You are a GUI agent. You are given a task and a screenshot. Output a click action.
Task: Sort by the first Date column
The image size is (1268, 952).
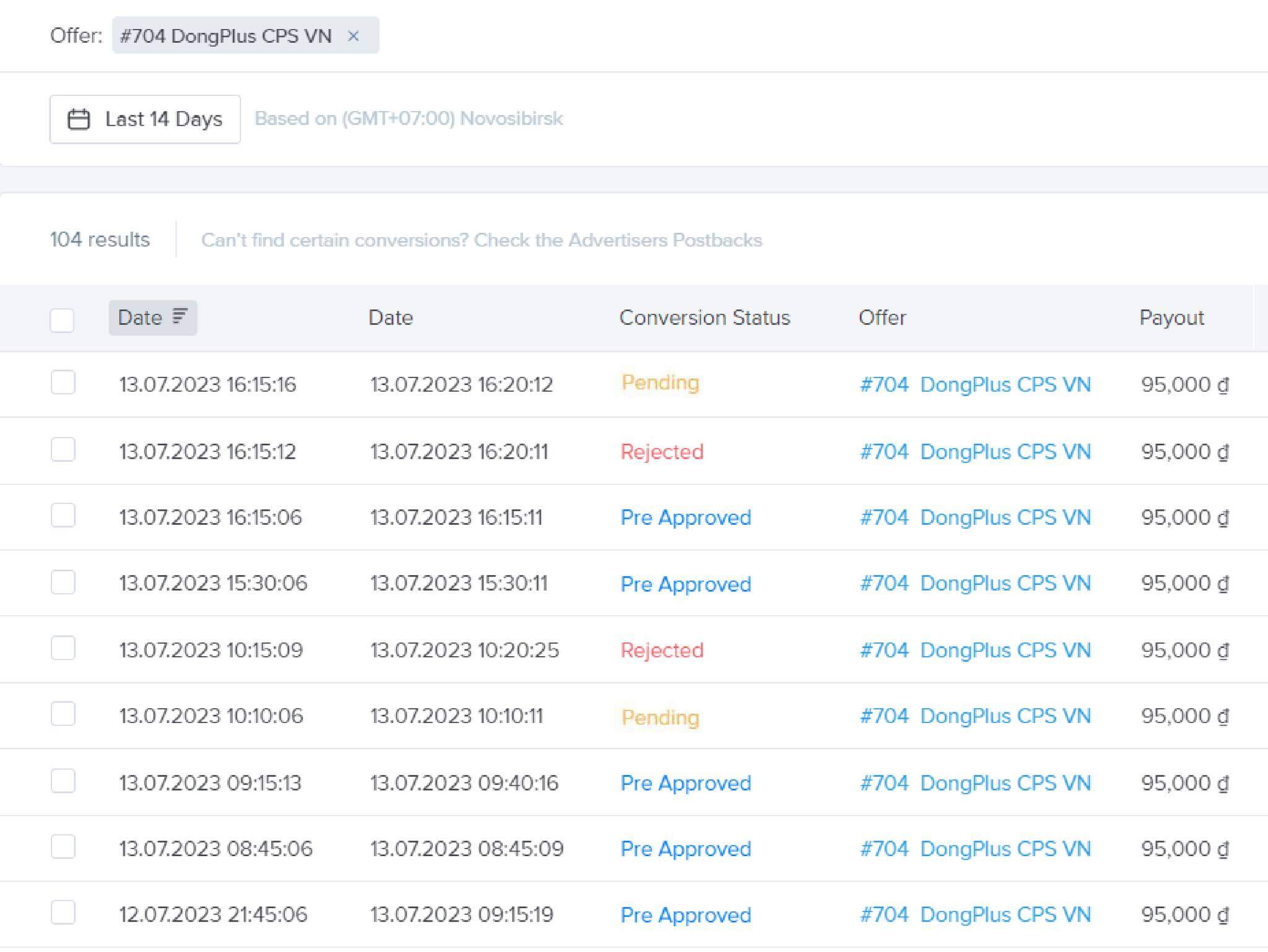coord(153,318)
